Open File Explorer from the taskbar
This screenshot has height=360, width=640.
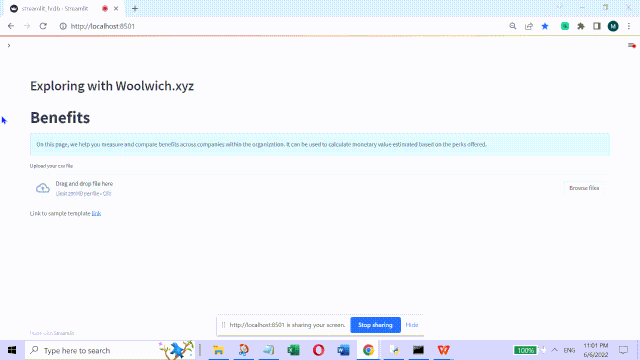219,350
